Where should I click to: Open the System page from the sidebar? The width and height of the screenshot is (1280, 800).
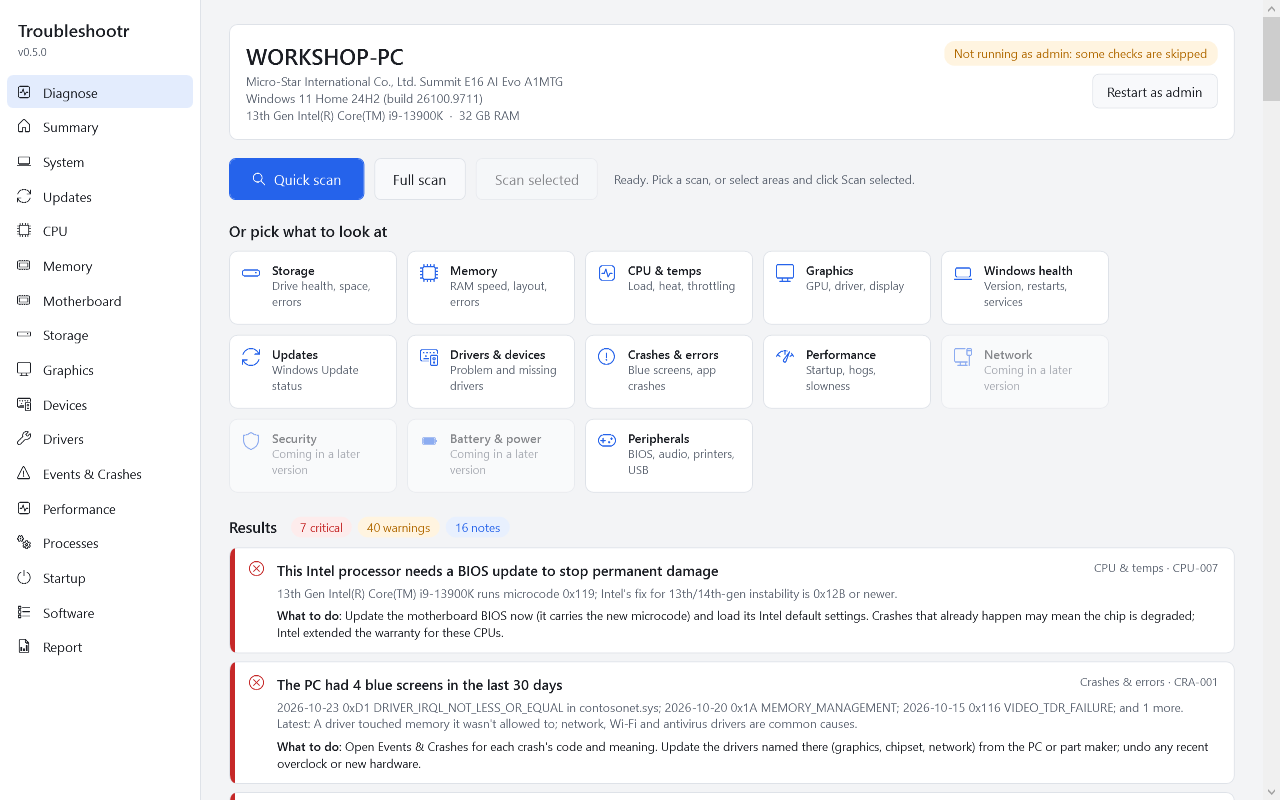click(100, 162)
